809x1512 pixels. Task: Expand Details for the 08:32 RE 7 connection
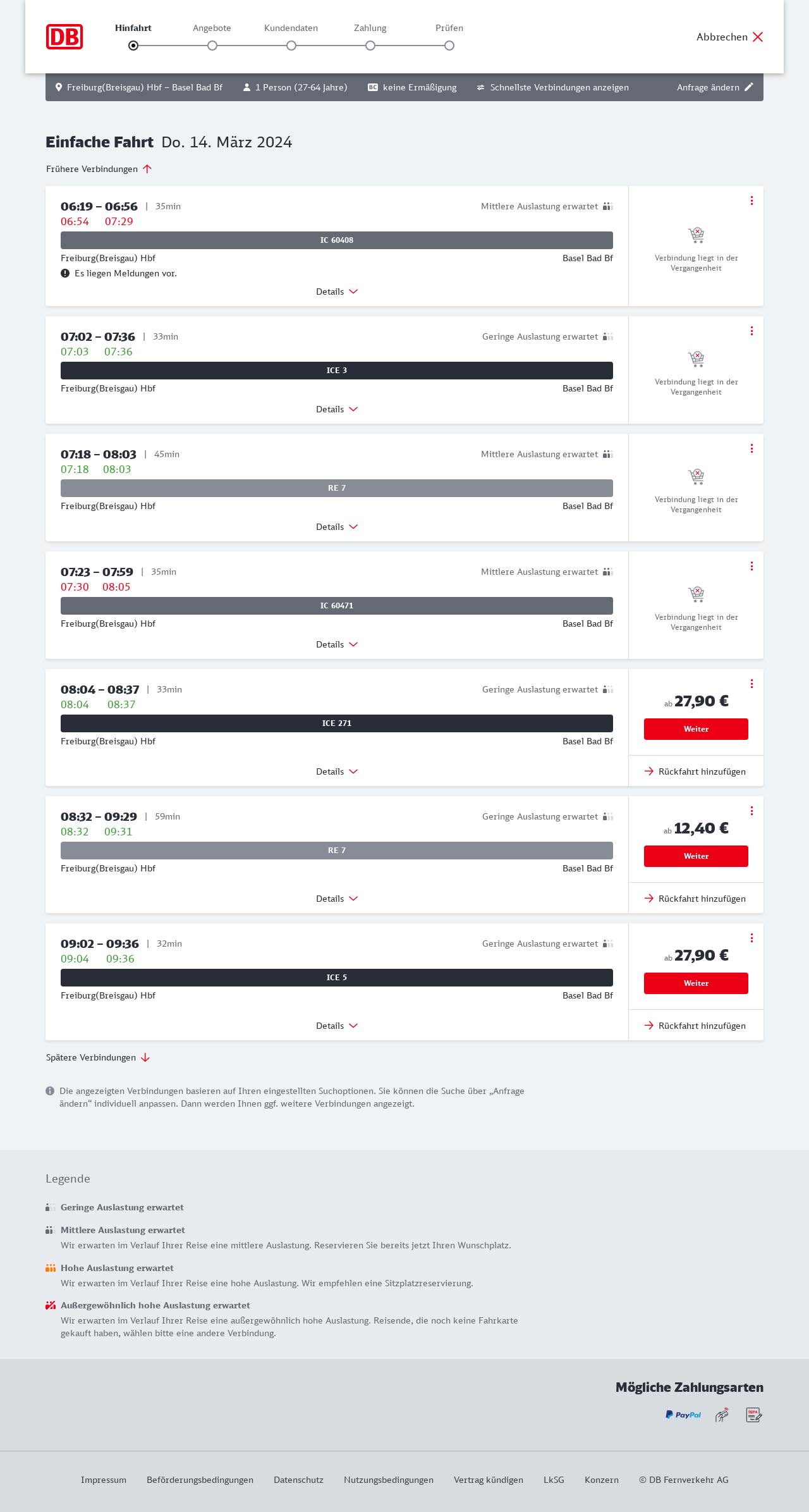coord(337,899)
